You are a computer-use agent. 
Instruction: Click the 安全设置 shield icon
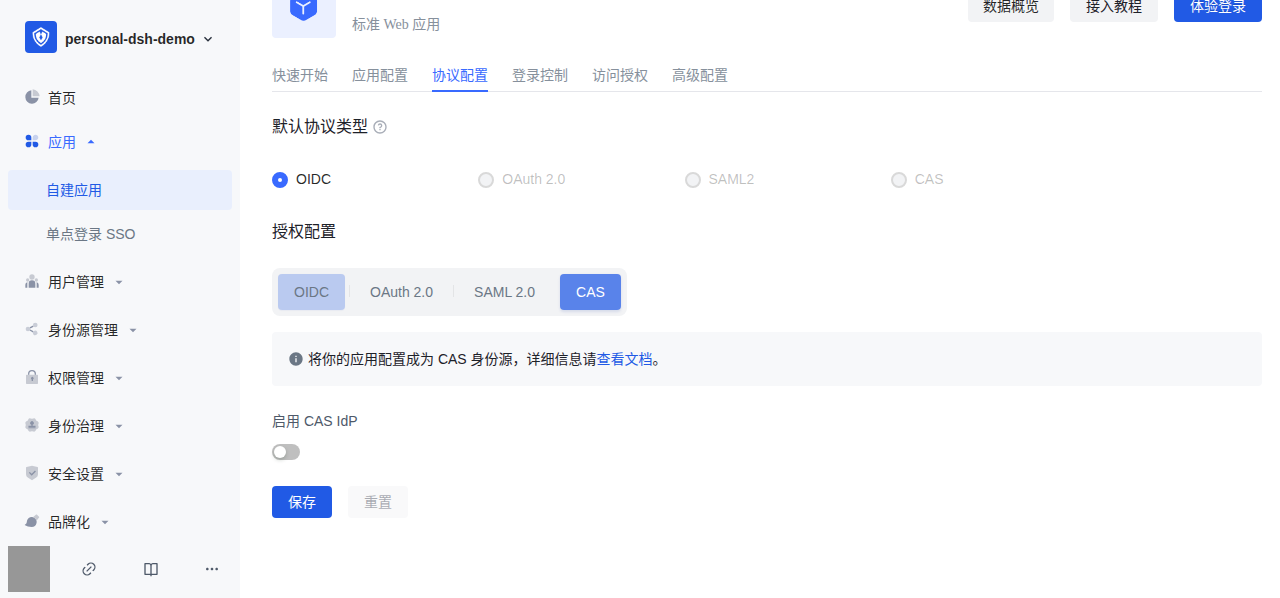click(x=32, y=473)
